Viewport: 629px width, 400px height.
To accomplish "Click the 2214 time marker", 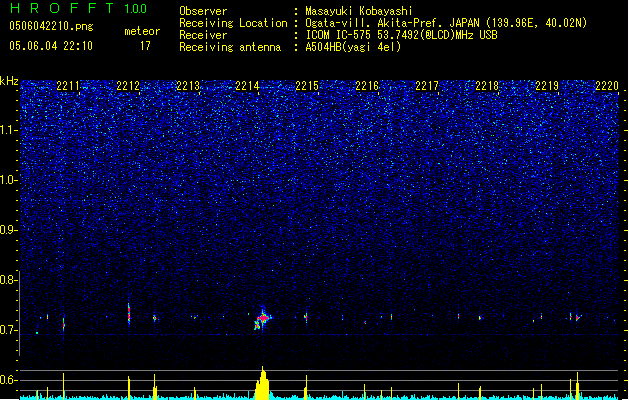I will [x=247, y=85].
